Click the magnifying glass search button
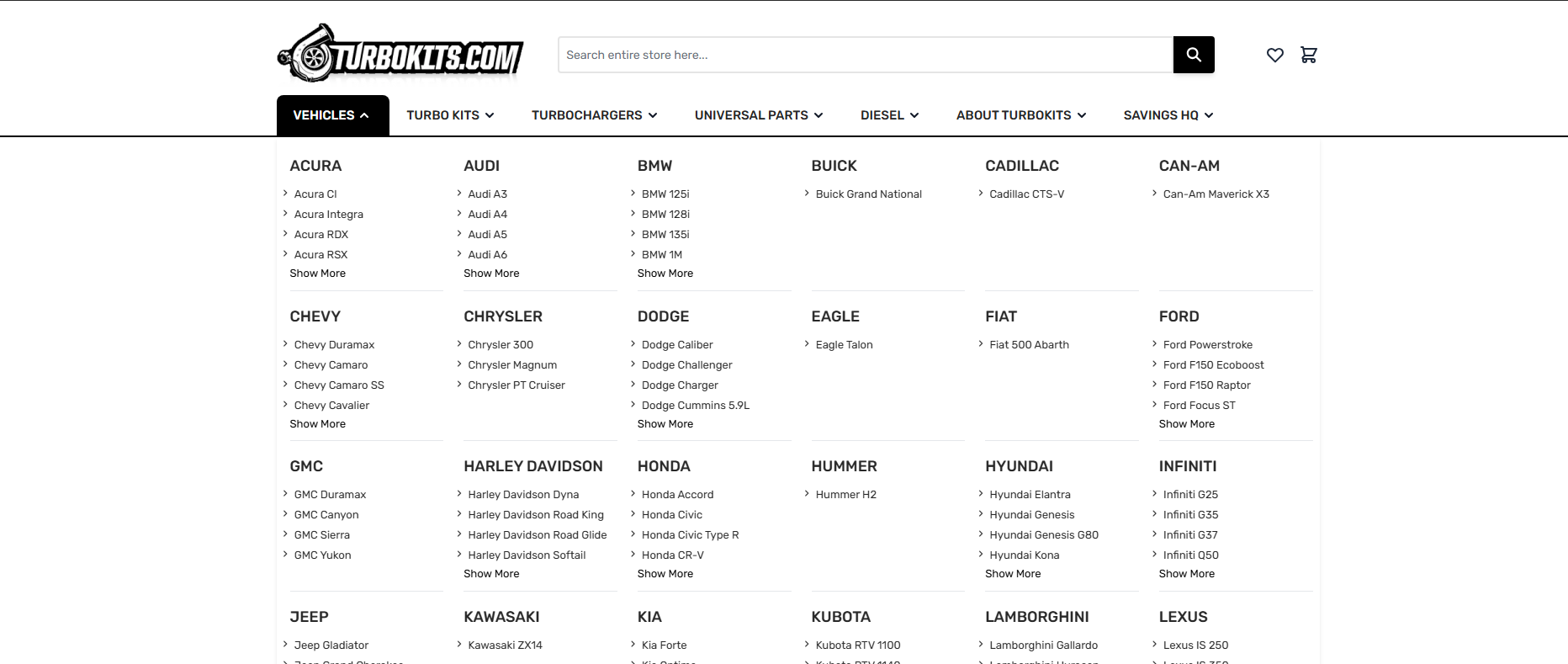The height and width of the screenshot is (664, 1568). point(1193,55)
